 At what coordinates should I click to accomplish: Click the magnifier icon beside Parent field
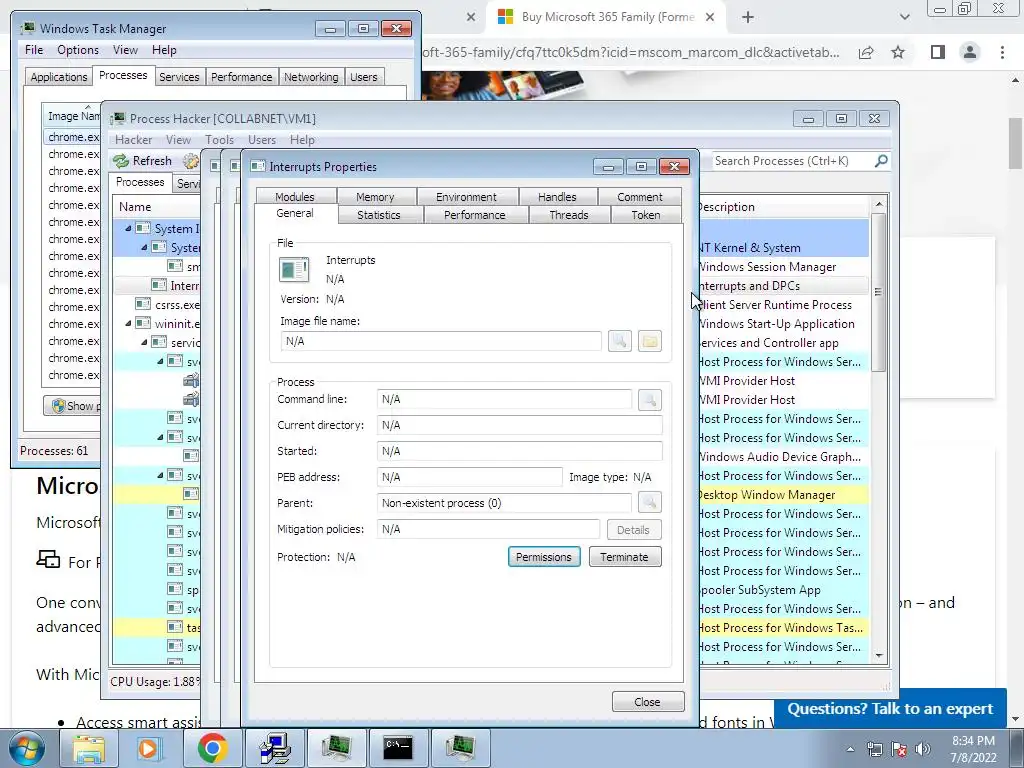(650, 503)
